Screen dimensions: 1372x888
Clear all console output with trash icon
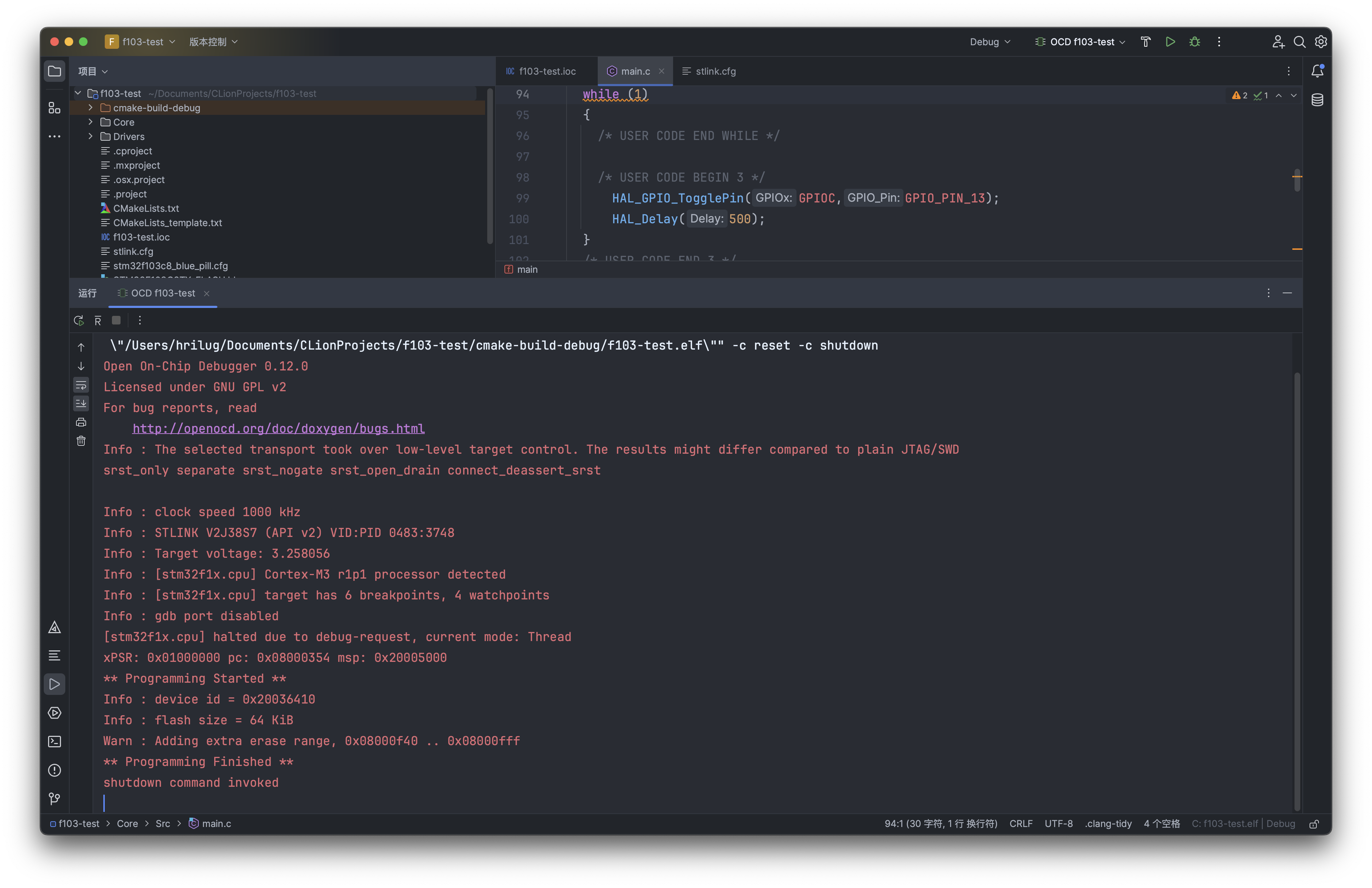coord(81,441)
